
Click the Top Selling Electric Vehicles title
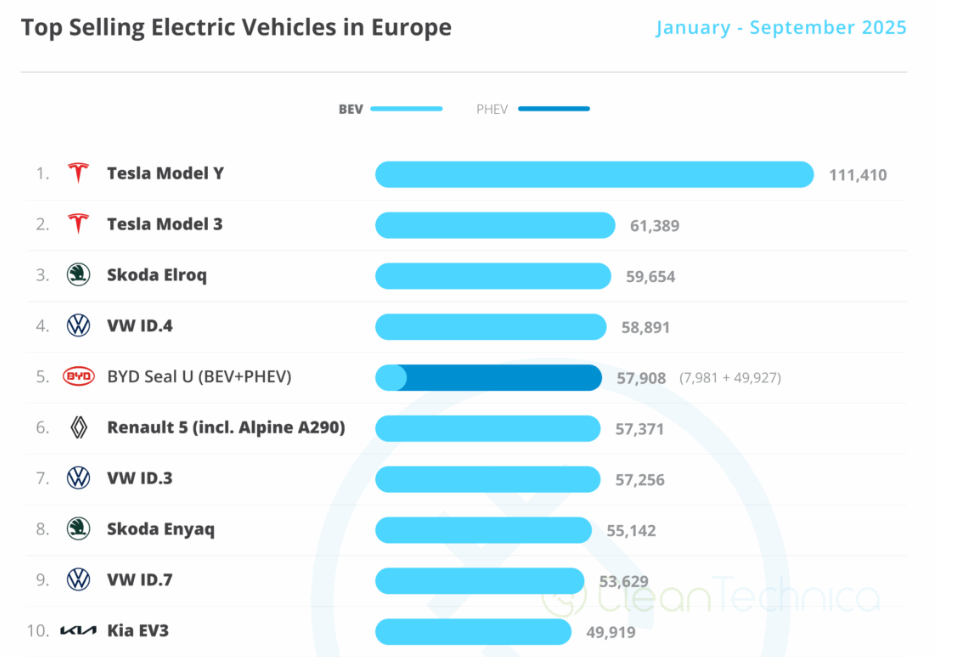click(x=236, y=28)
